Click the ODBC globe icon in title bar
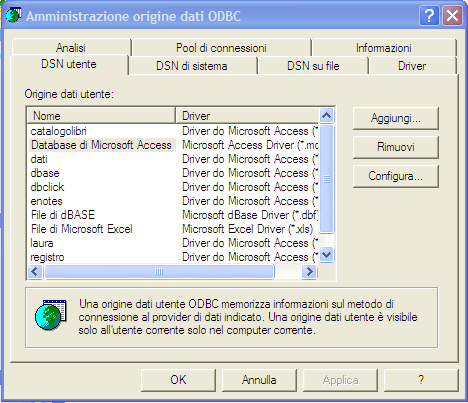 14,16
